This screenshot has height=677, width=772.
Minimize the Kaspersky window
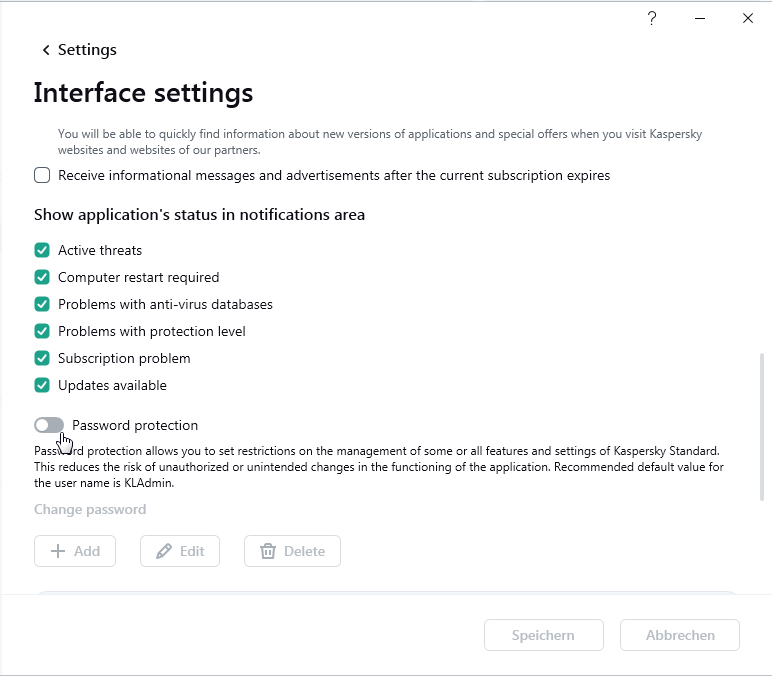(x=700, y=18)
